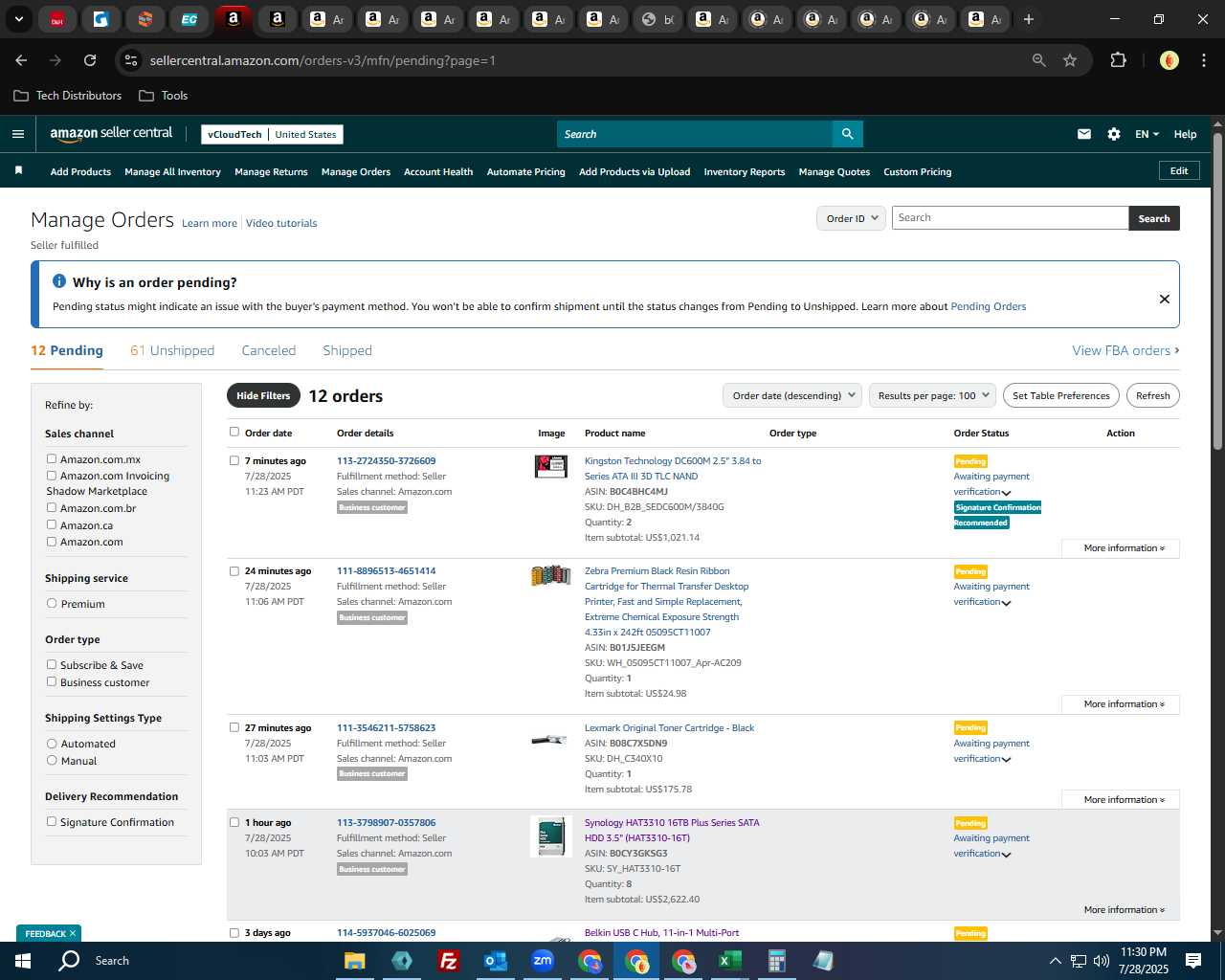Screen dimensions: 1225x980
Task: Check the Signature Confirmation filter
Action: pyautogui.click(x=52, y=821)
